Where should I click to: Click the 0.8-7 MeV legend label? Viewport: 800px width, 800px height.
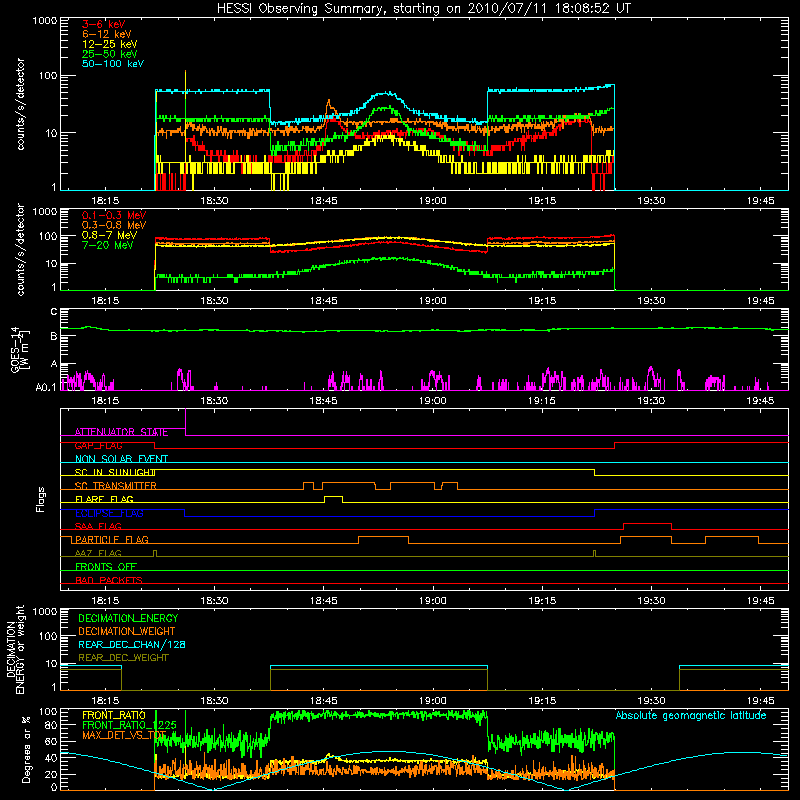tap(109, 235)
